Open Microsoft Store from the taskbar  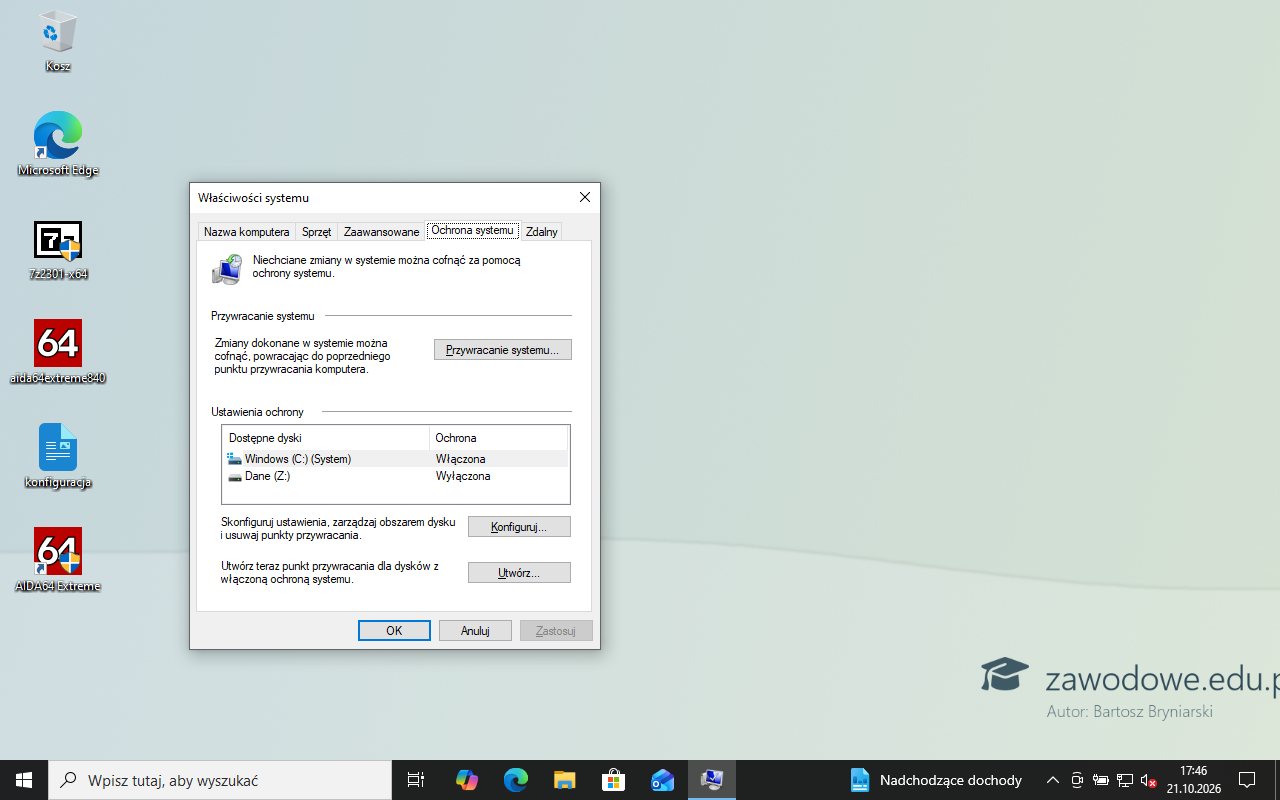click(614, 780)
